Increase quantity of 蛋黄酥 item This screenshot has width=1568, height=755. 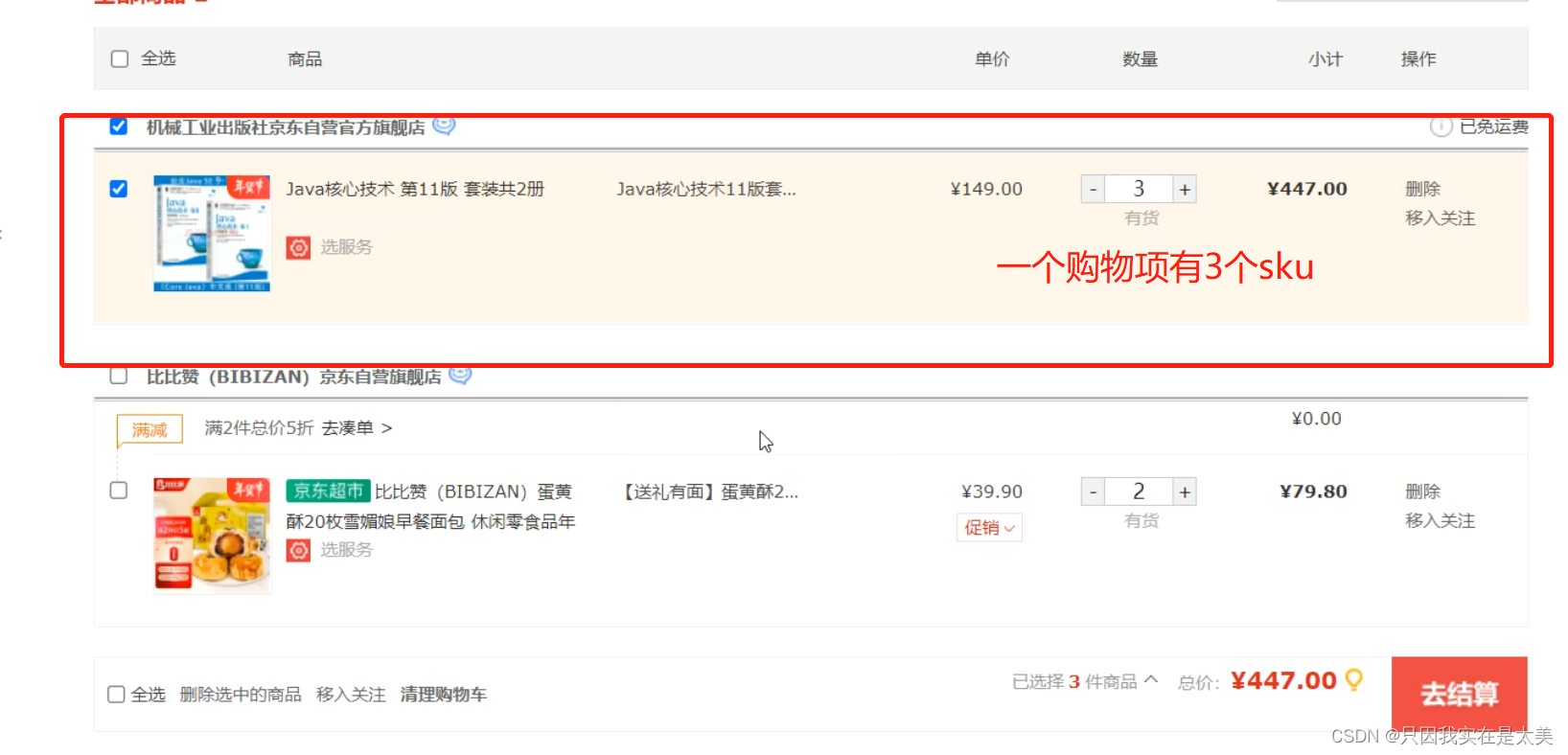click(x=1185, y=492)
